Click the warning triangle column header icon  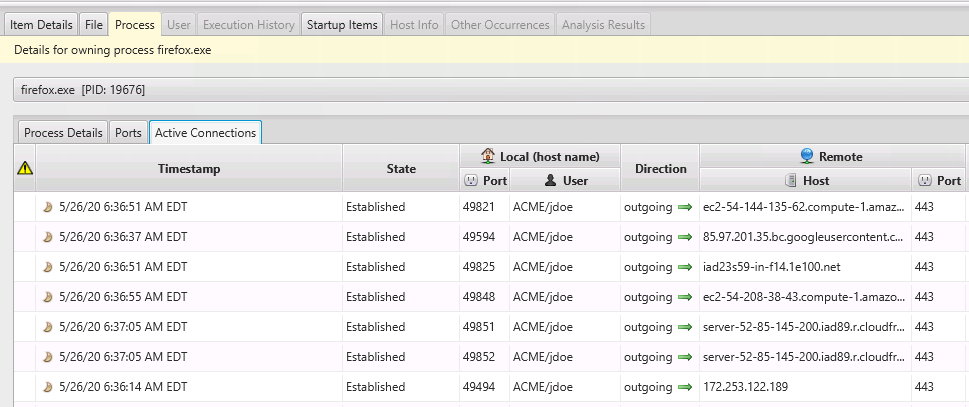click(x=25, y=169)
